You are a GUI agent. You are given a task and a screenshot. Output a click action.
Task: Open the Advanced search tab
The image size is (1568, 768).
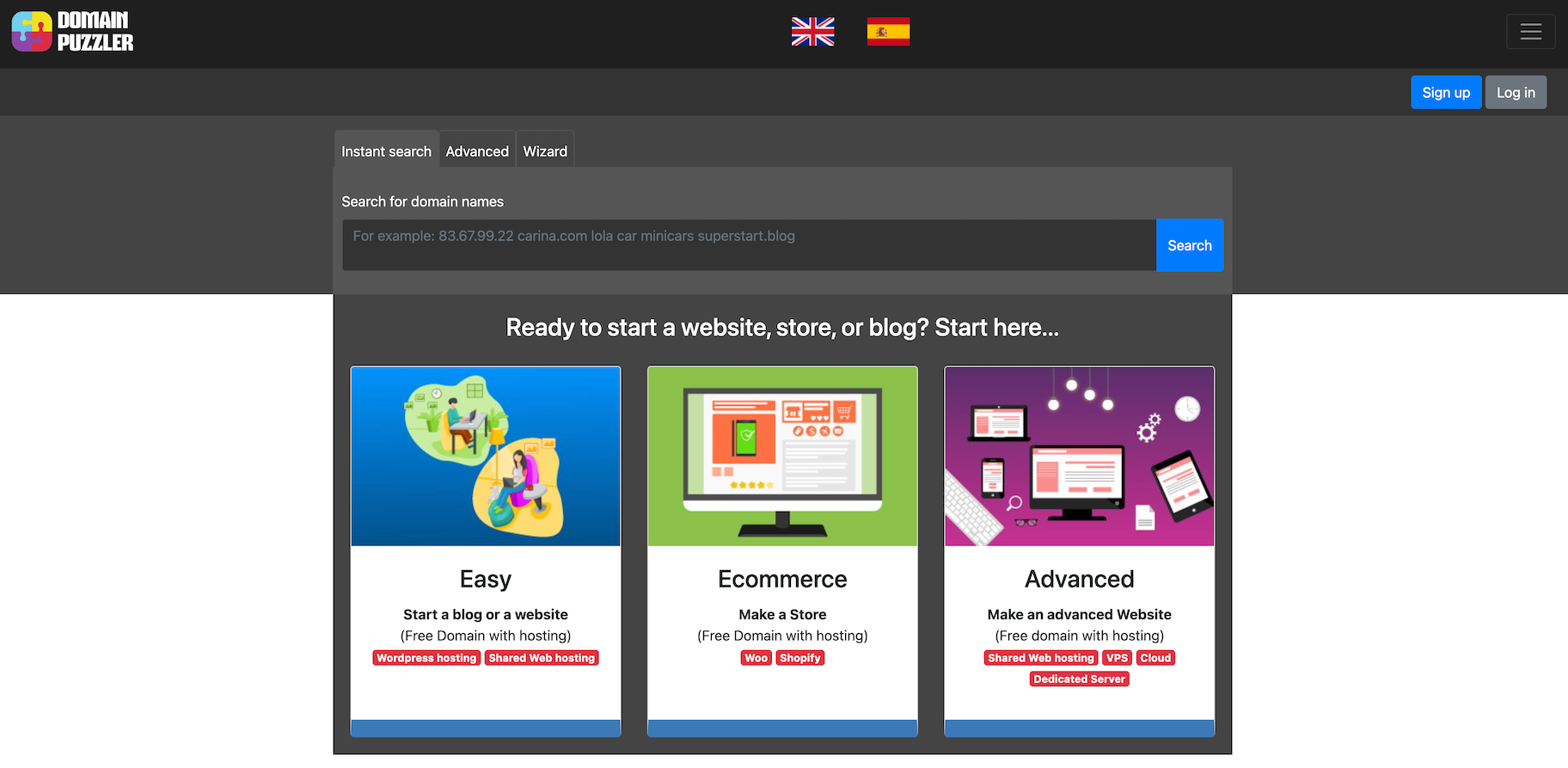tap(477, 151)
